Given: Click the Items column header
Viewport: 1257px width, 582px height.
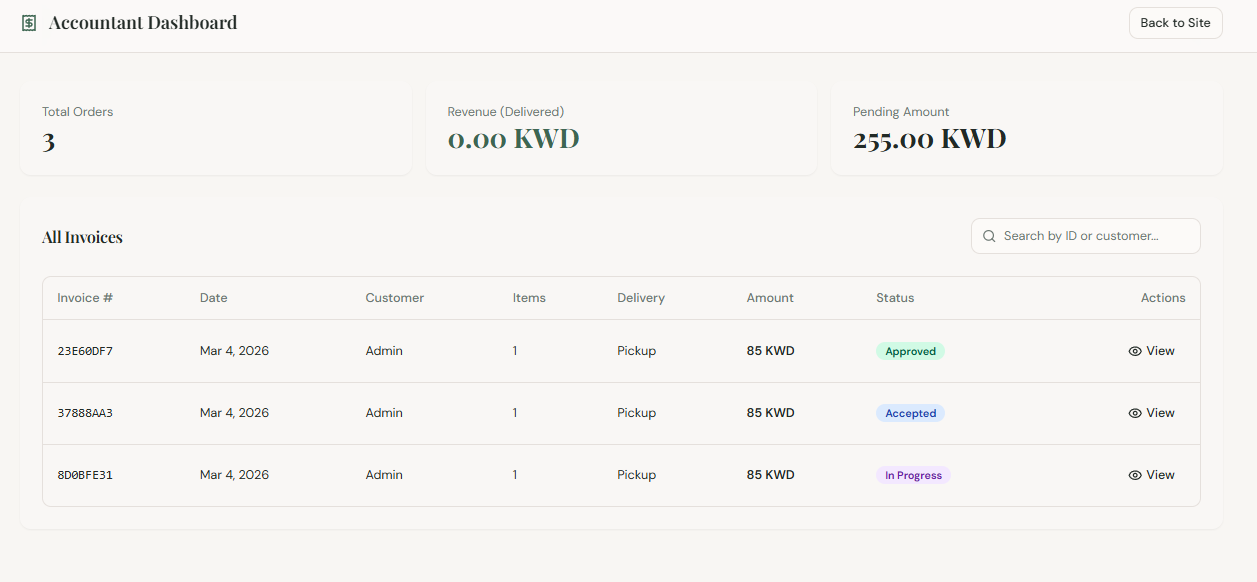Looking at the screenshot, I should coord(529,298).
